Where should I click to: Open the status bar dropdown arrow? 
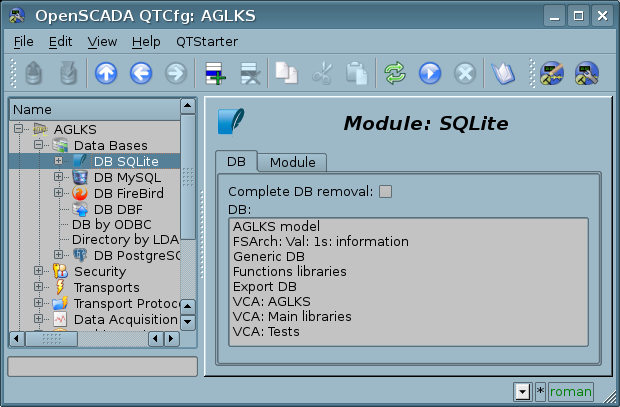(522, 391)
